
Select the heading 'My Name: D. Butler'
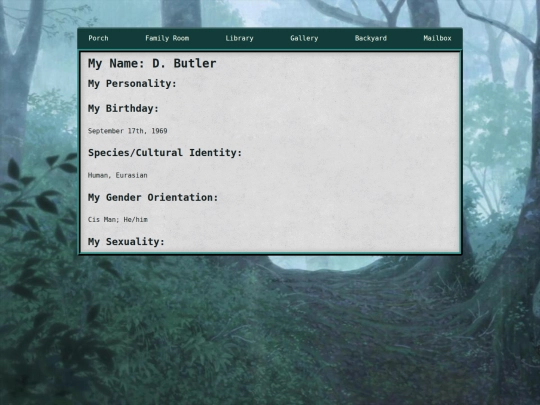click(x=152, y=63)
